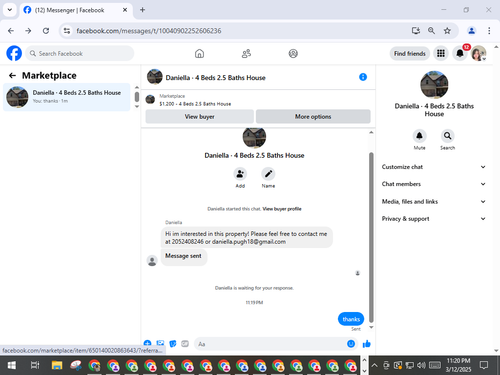The width and height of the screenshot is (500, 375).
Task: Reload the page in browser toolbar
Action: coord(46,31)
